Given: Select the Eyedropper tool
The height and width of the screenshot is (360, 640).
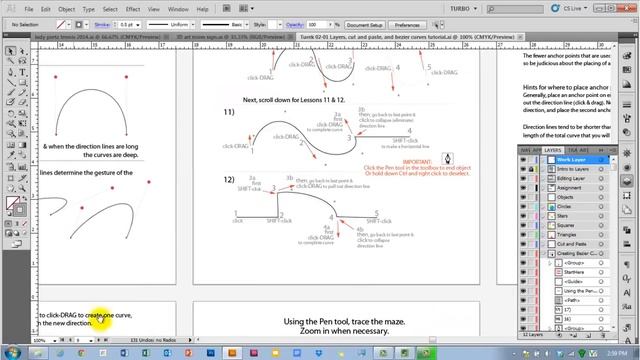Looking at the screenshot, I should (11, 156).
